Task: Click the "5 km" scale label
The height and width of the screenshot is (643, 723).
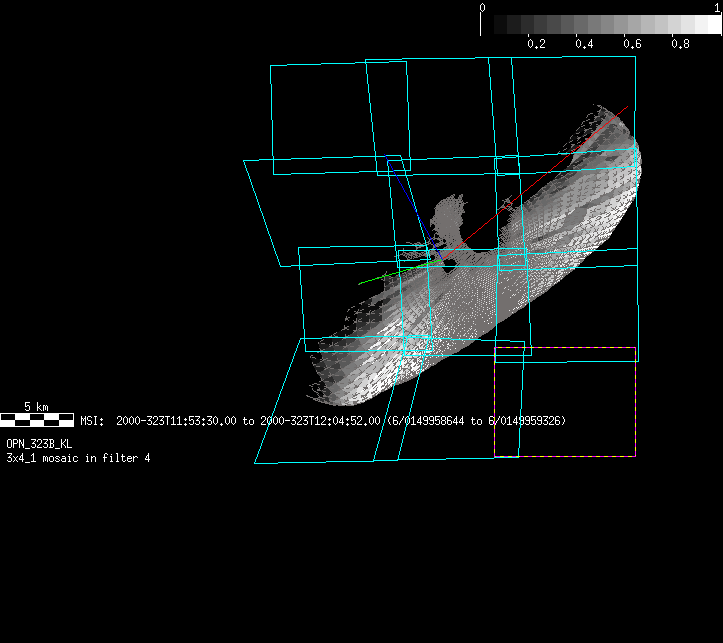Action: tap(36, 407)
